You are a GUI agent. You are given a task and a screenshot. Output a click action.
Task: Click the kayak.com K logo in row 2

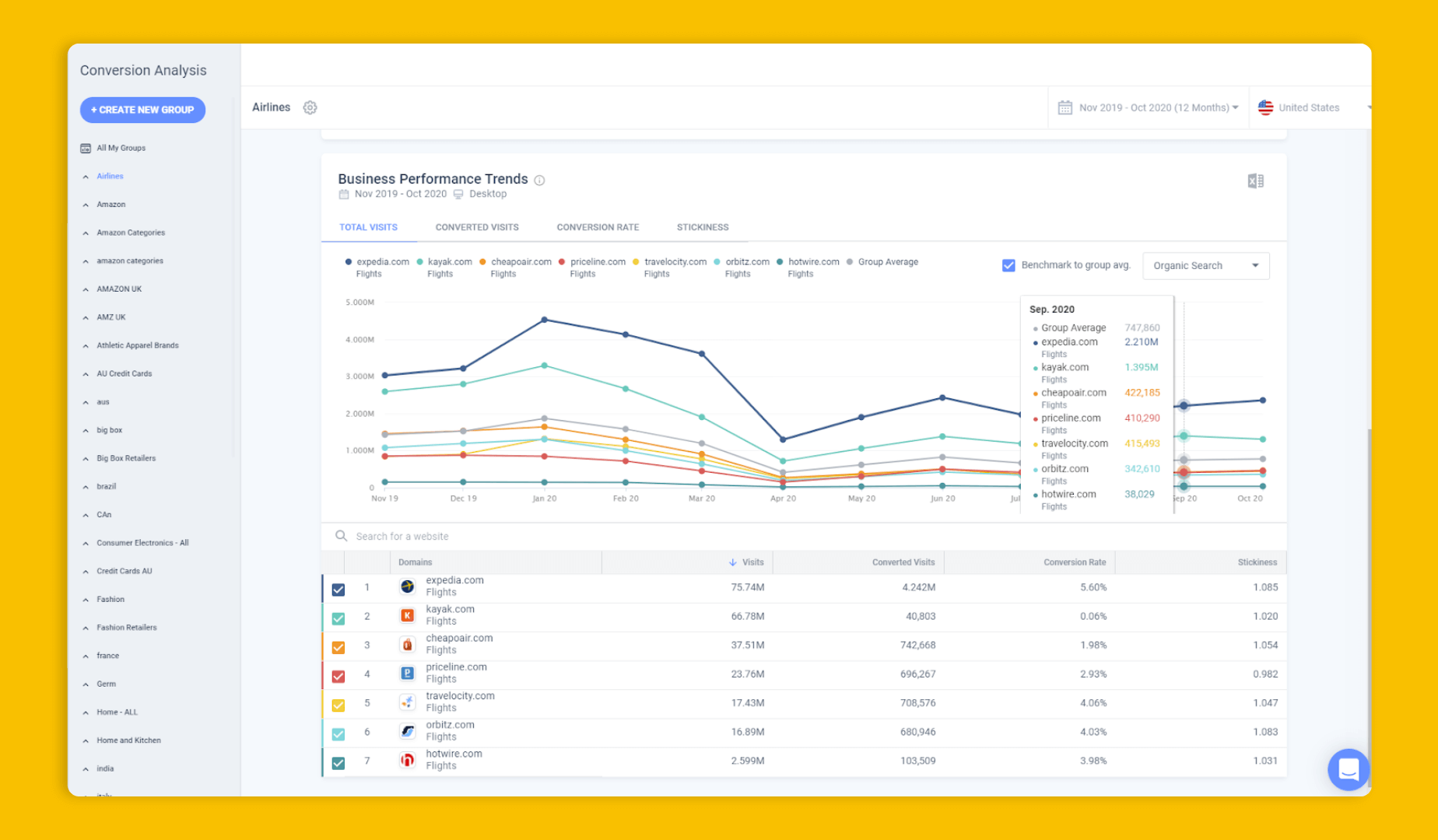pyautogui.click(x=407, y=615)
